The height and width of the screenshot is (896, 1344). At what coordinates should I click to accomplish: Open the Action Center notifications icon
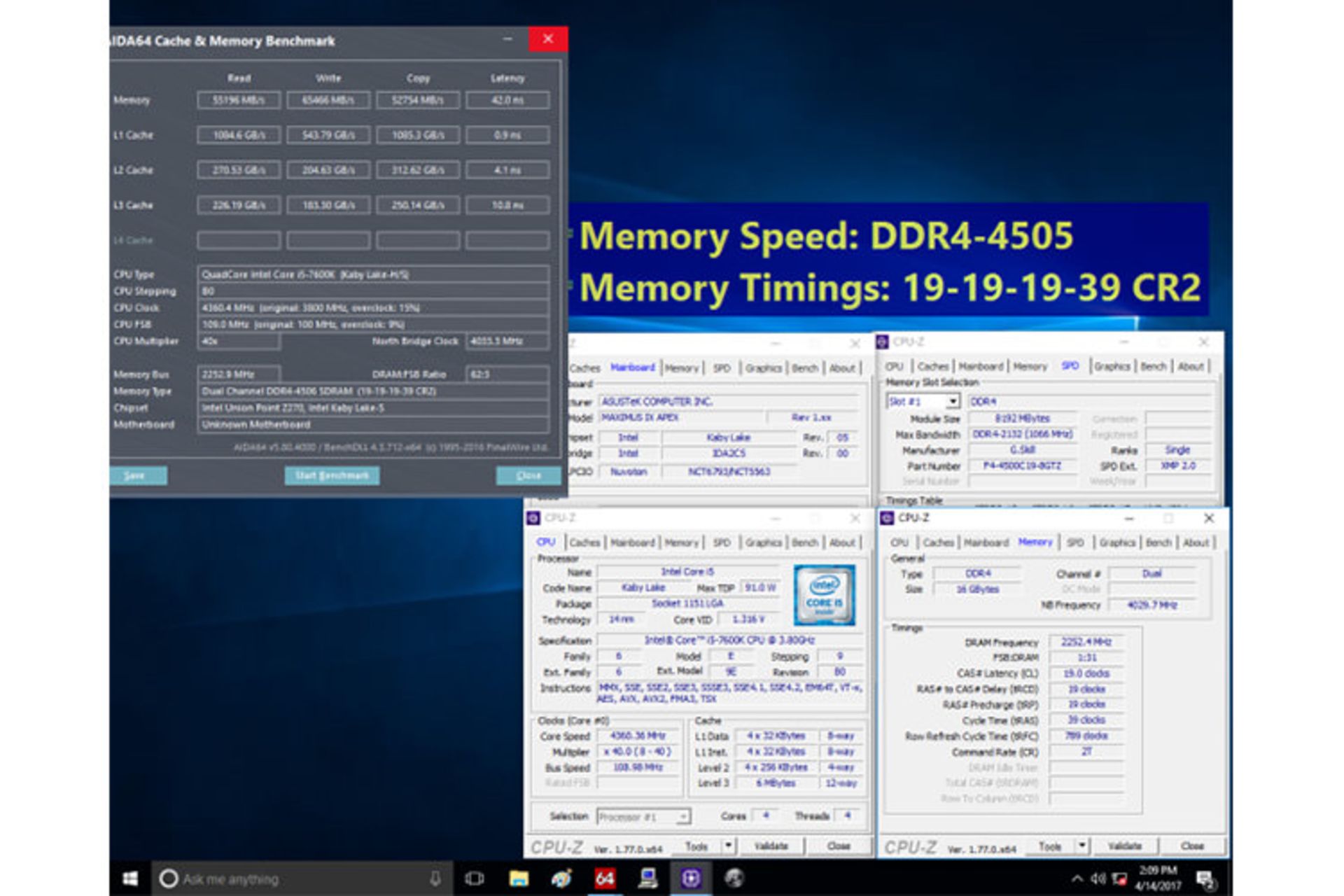(x=1205, y=879)
